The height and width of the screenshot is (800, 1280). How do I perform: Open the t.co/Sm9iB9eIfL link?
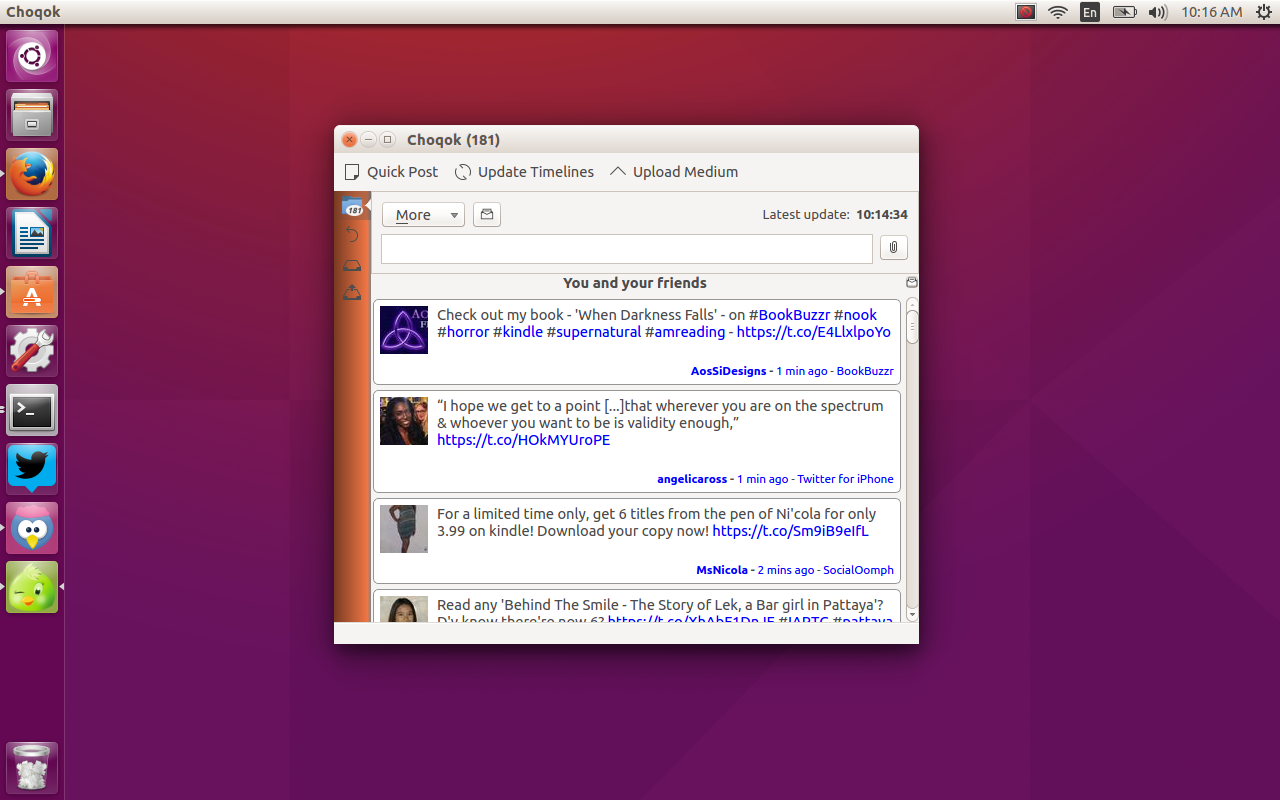790,531
